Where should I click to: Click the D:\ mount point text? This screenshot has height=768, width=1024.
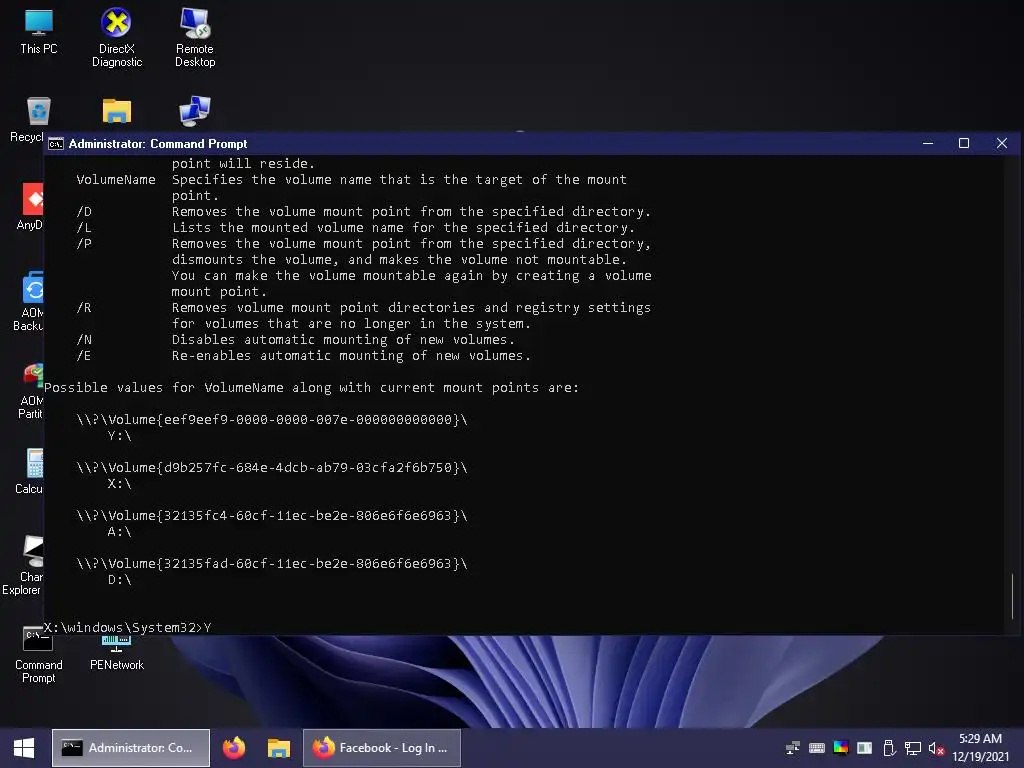point(120,579)
